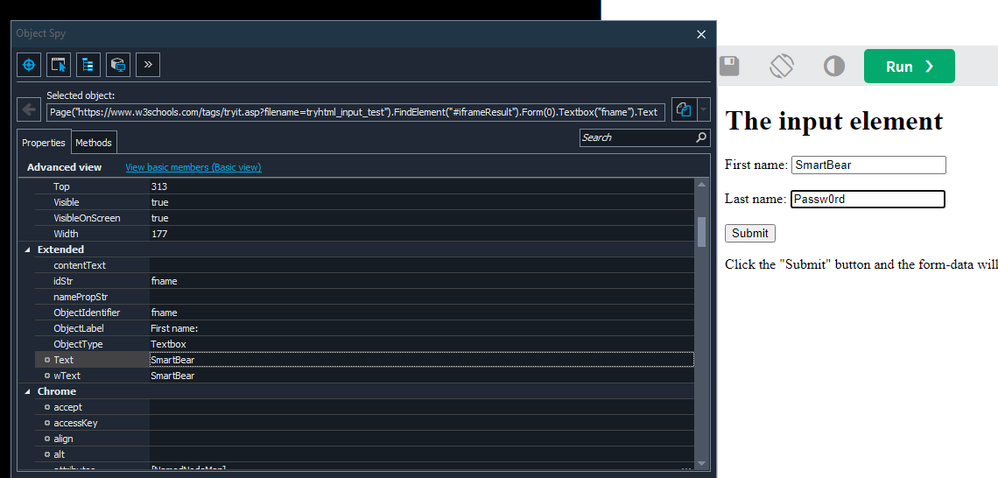Click the Text property value SmartBear
Screen dimensions: 998x478
pos(172,360)
